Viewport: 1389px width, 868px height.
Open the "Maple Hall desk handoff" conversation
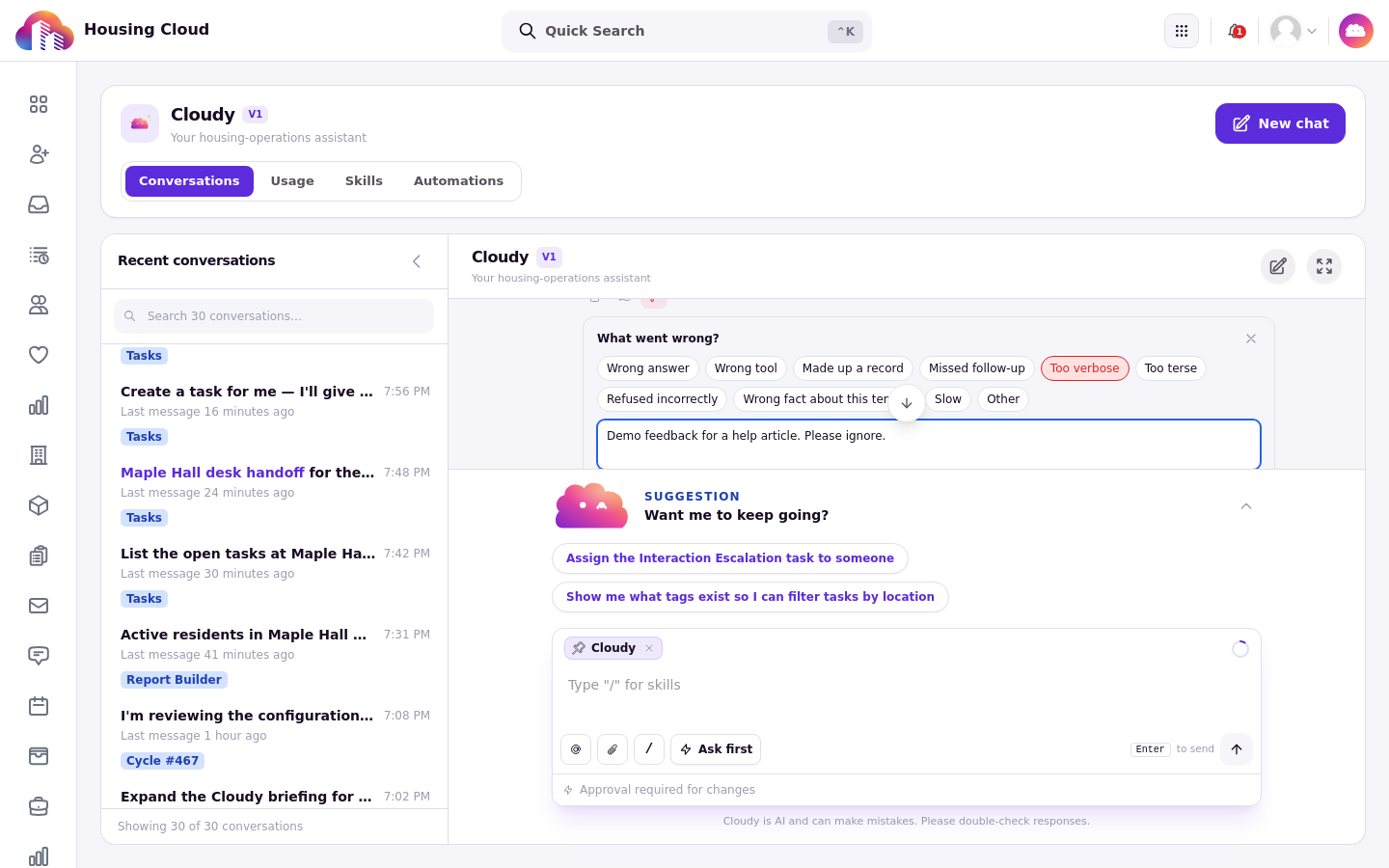pos(275,495)
